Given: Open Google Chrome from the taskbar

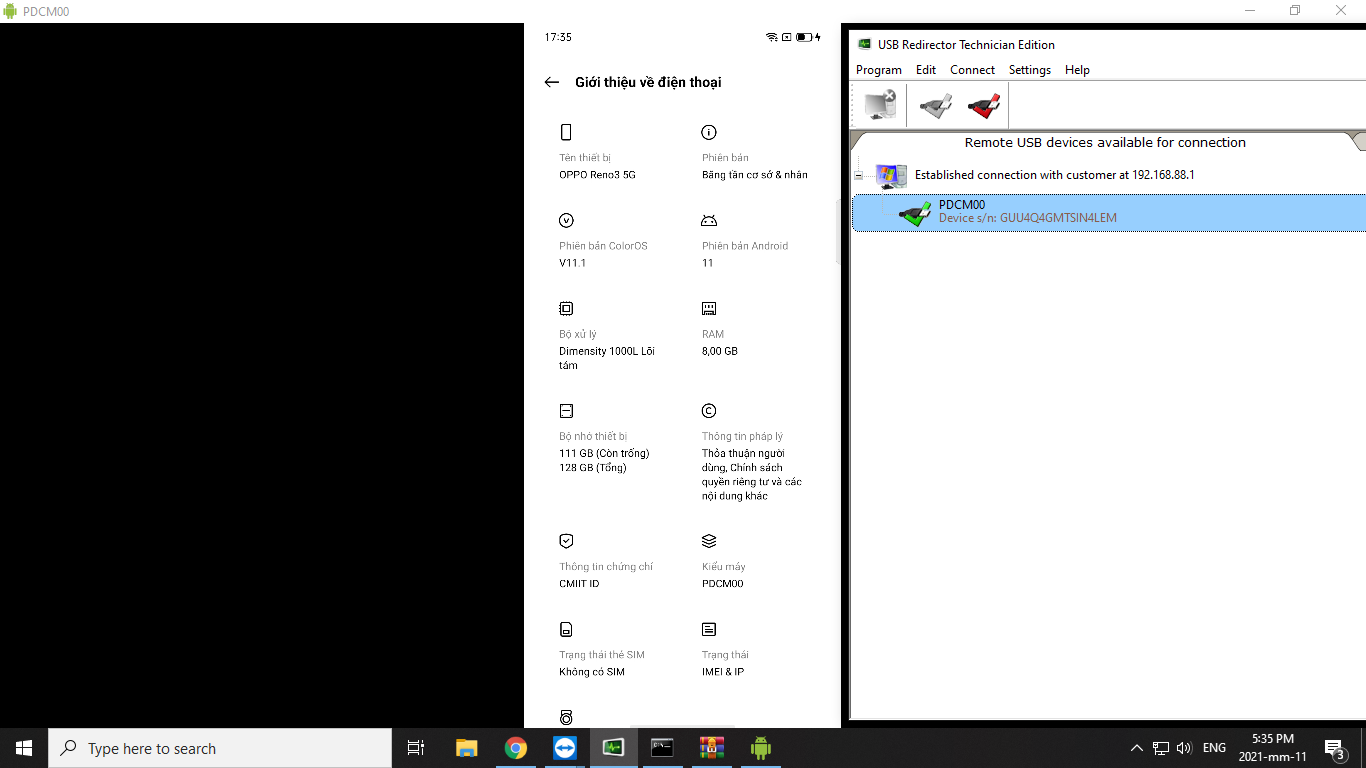Looking at the screenshot, I should [515, 748].
